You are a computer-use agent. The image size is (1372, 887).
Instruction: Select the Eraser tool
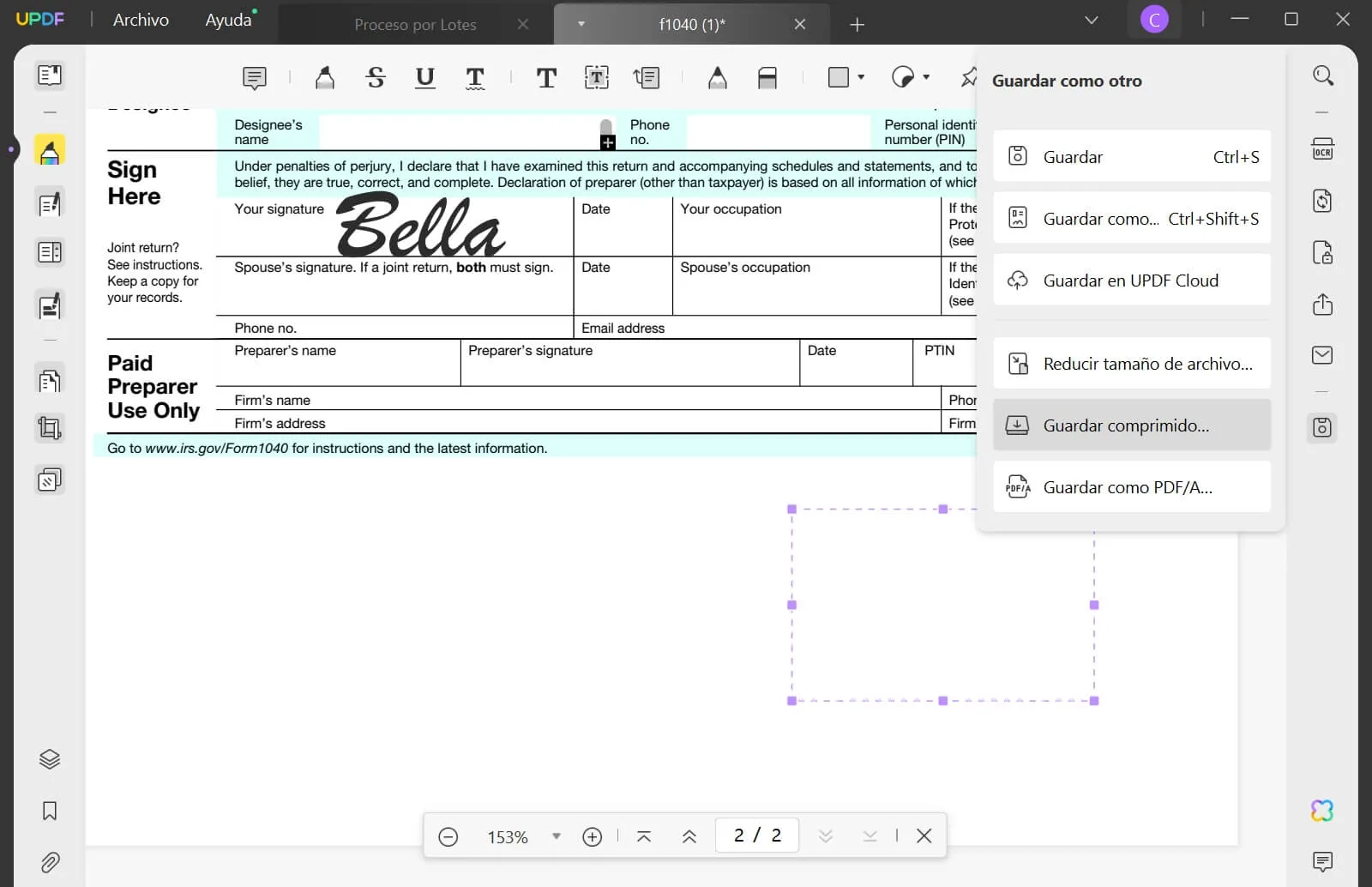point(767,78)
